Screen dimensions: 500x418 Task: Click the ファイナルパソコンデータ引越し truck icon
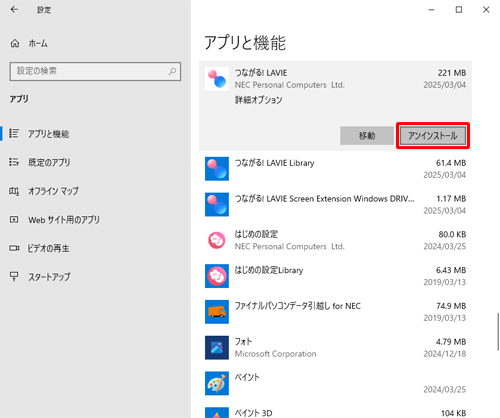[x=217, y=312]
